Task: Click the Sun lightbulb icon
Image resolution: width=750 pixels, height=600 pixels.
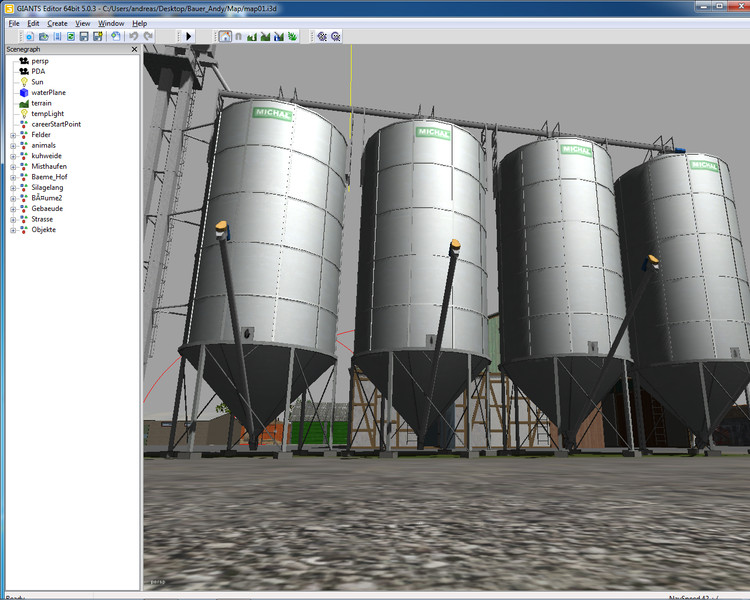Action: 24,82
